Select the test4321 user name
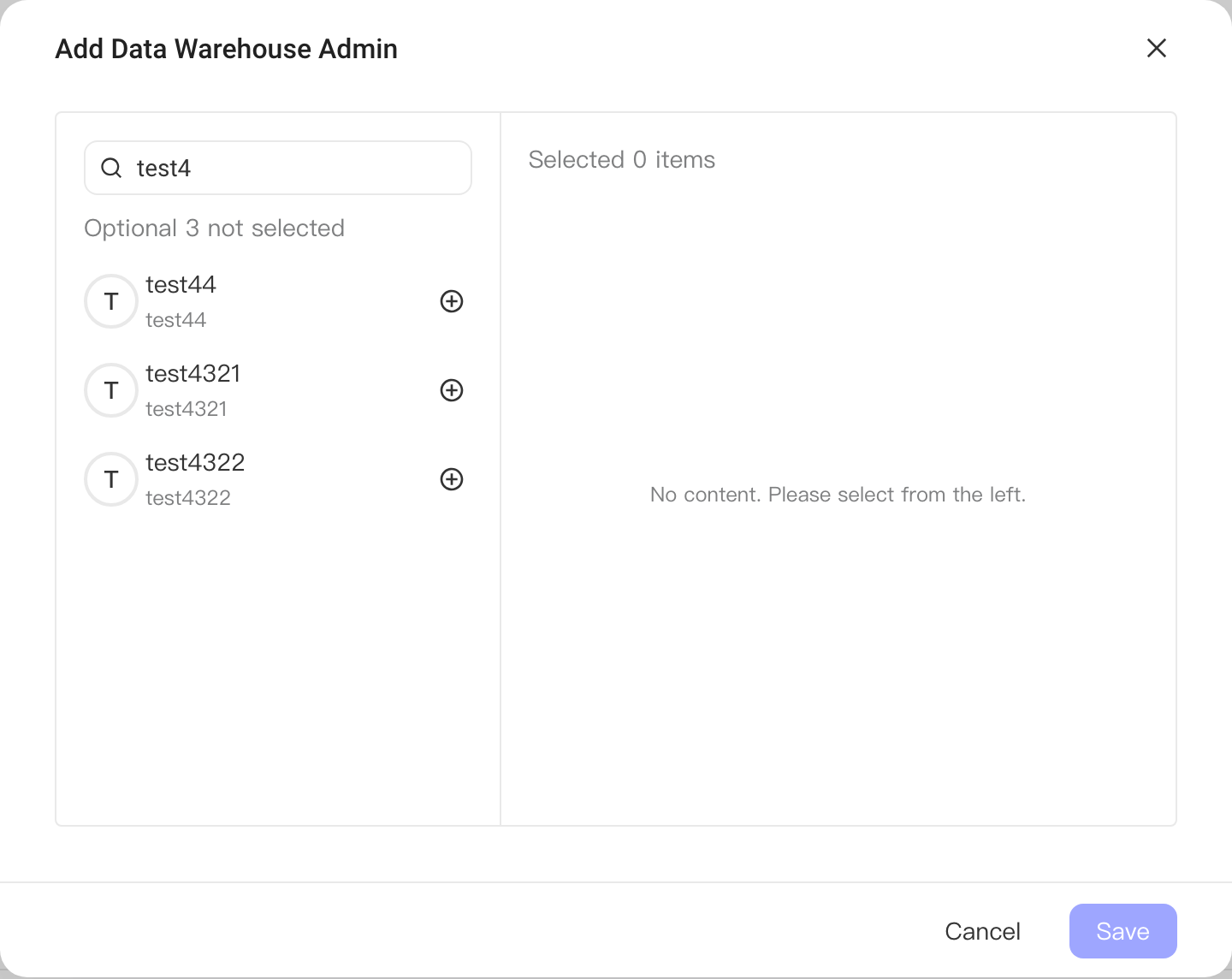Screen dimensions: 1232x979 [192, 373]
